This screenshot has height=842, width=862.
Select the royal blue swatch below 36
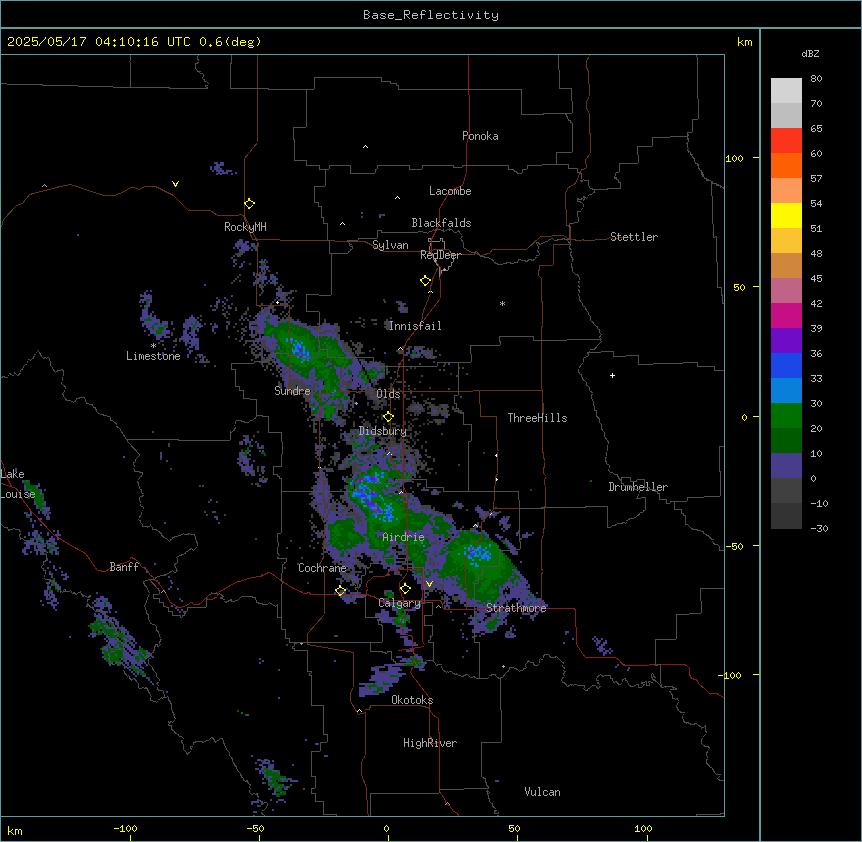(x=786, y=365)
